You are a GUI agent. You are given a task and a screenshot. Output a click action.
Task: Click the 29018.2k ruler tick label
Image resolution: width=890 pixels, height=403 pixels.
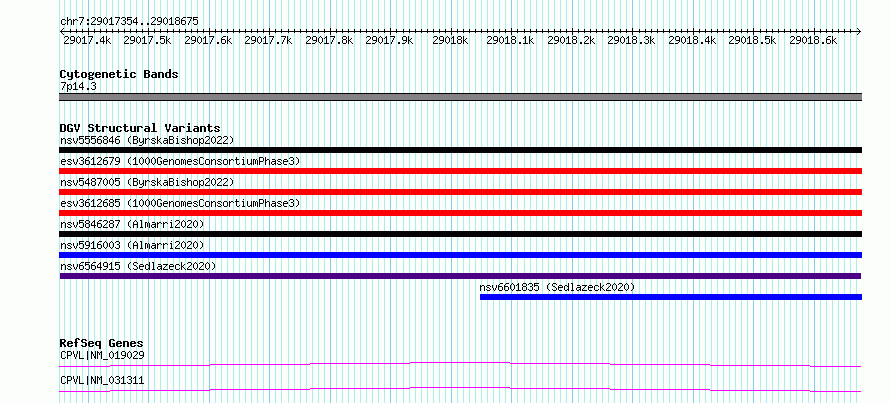click(x=571, y=40)
